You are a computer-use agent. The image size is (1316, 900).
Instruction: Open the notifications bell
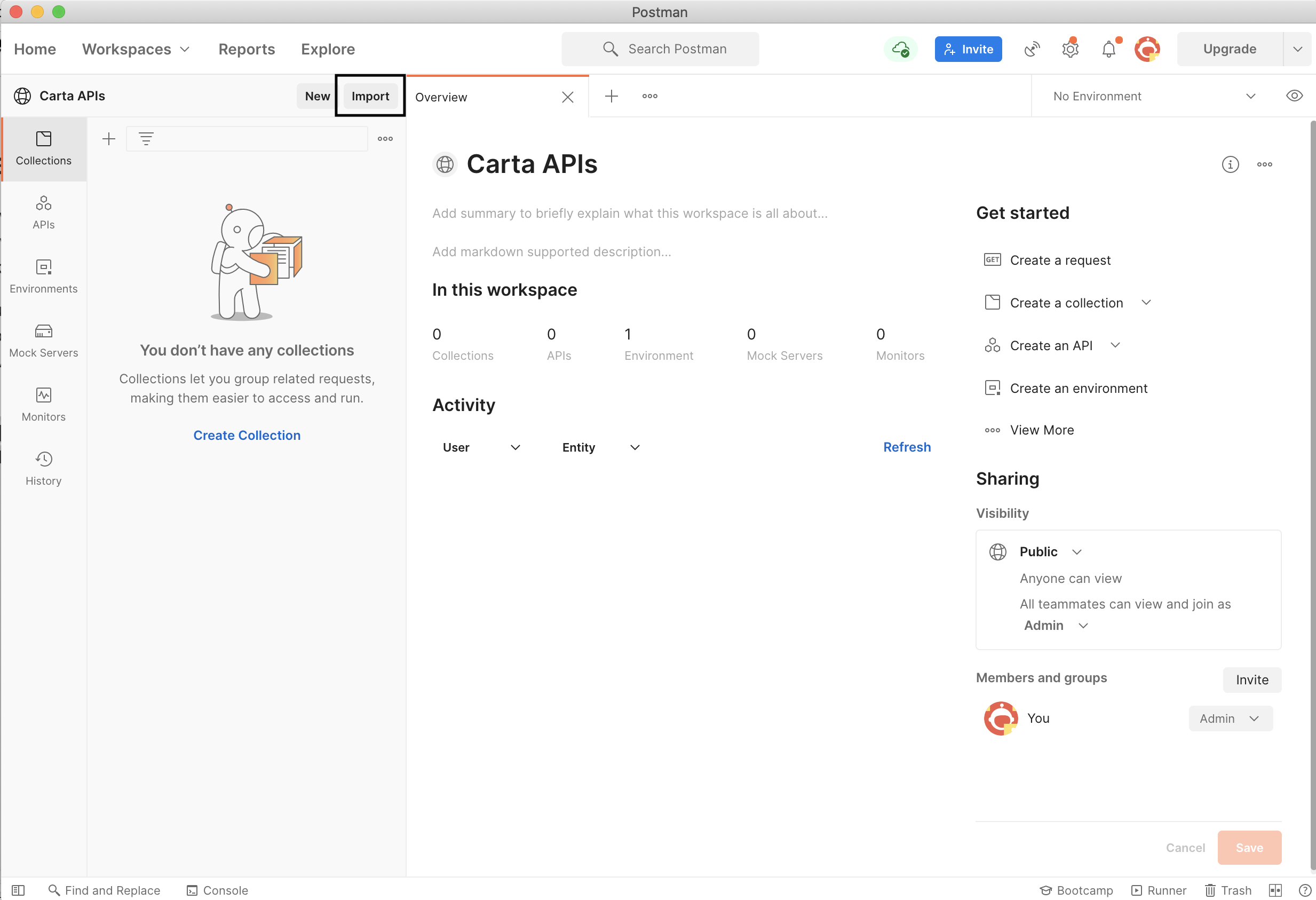click(1109, 49)
